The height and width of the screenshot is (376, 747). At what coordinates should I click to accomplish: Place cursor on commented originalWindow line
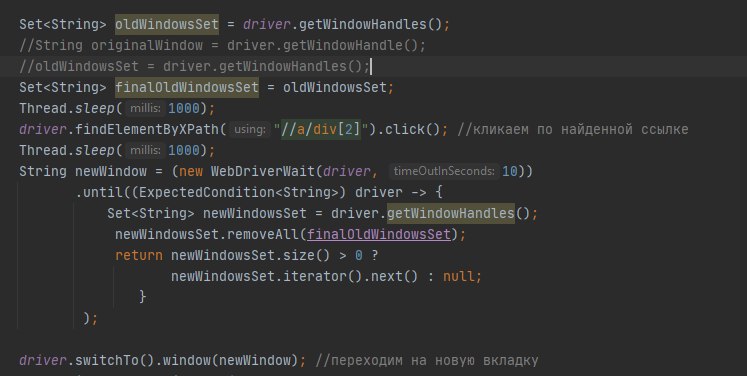222,45
